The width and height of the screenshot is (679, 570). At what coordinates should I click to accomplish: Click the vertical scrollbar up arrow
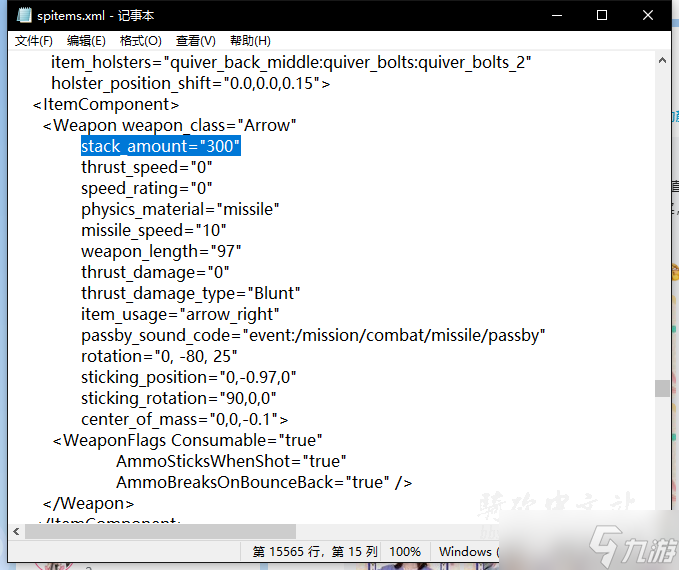pos(661,61)
